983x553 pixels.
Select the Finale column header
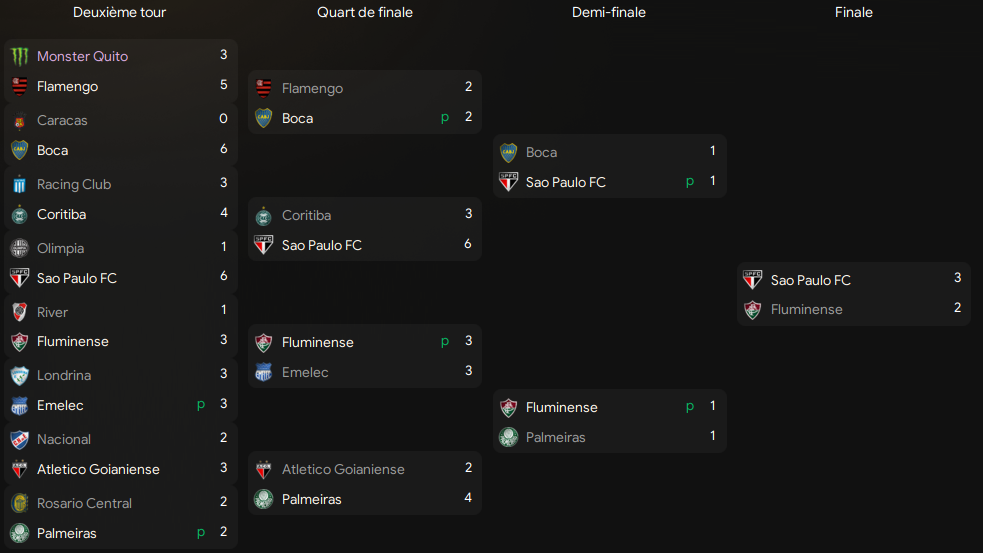(854, 13)
